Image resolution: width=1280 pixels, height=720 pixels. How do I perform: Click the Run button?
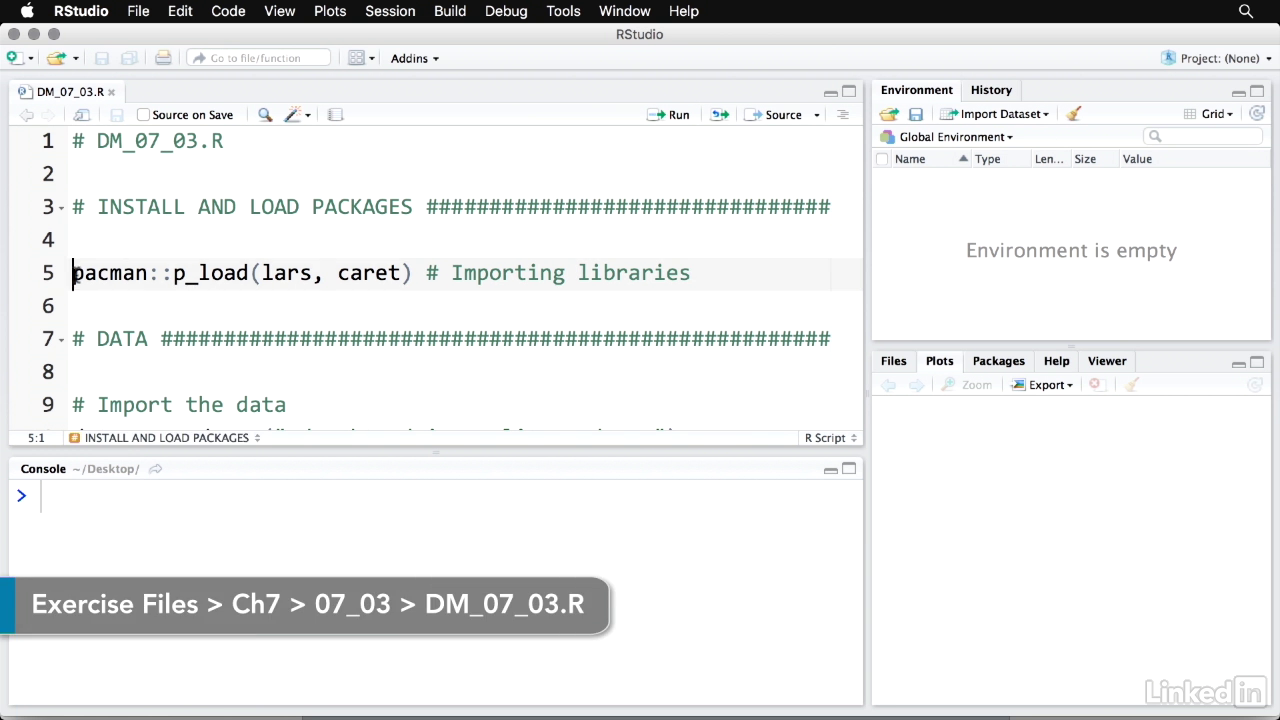669,115
